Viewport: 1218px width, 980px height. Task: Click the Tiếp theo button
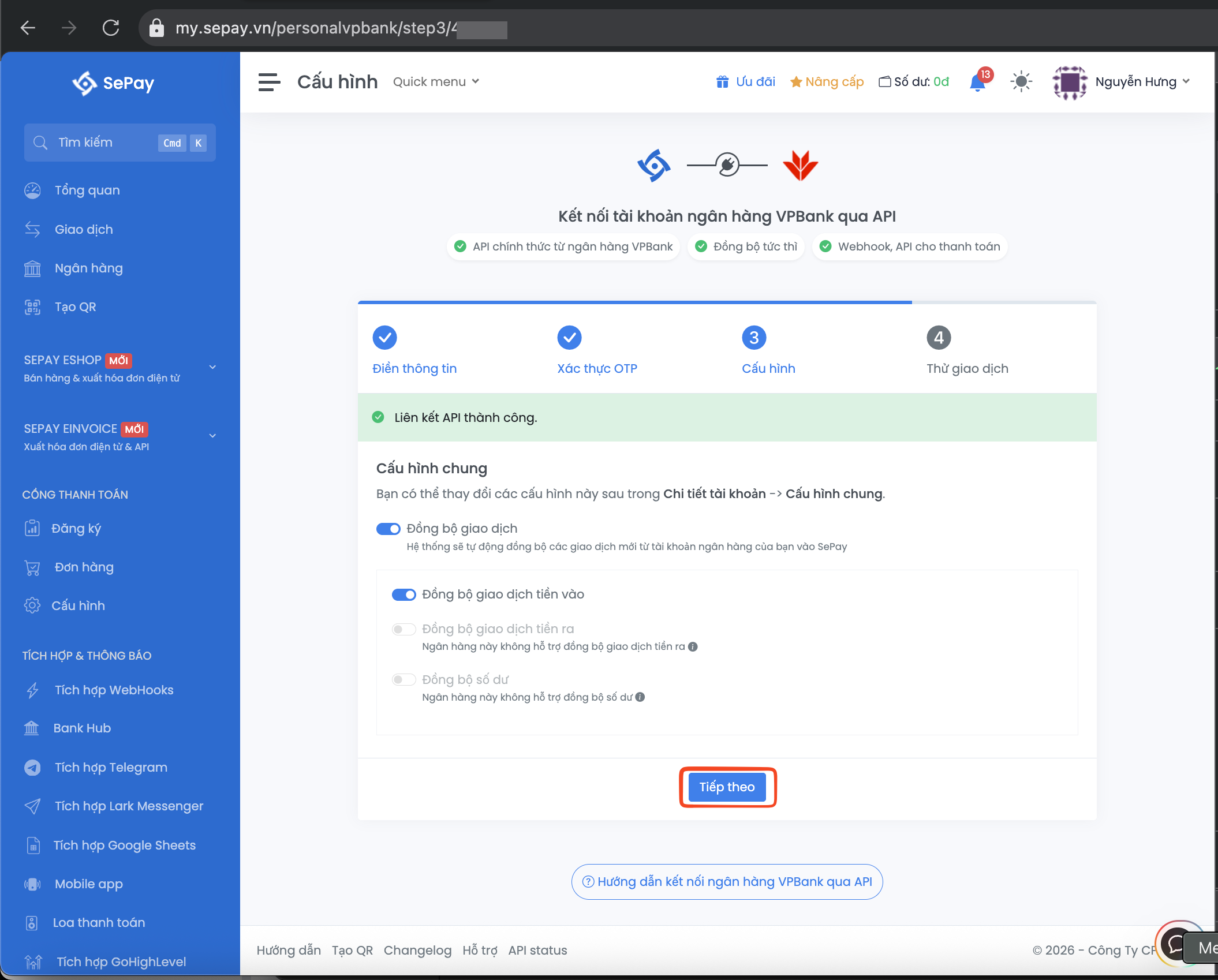pyautogui.click(x=727, y=787)
